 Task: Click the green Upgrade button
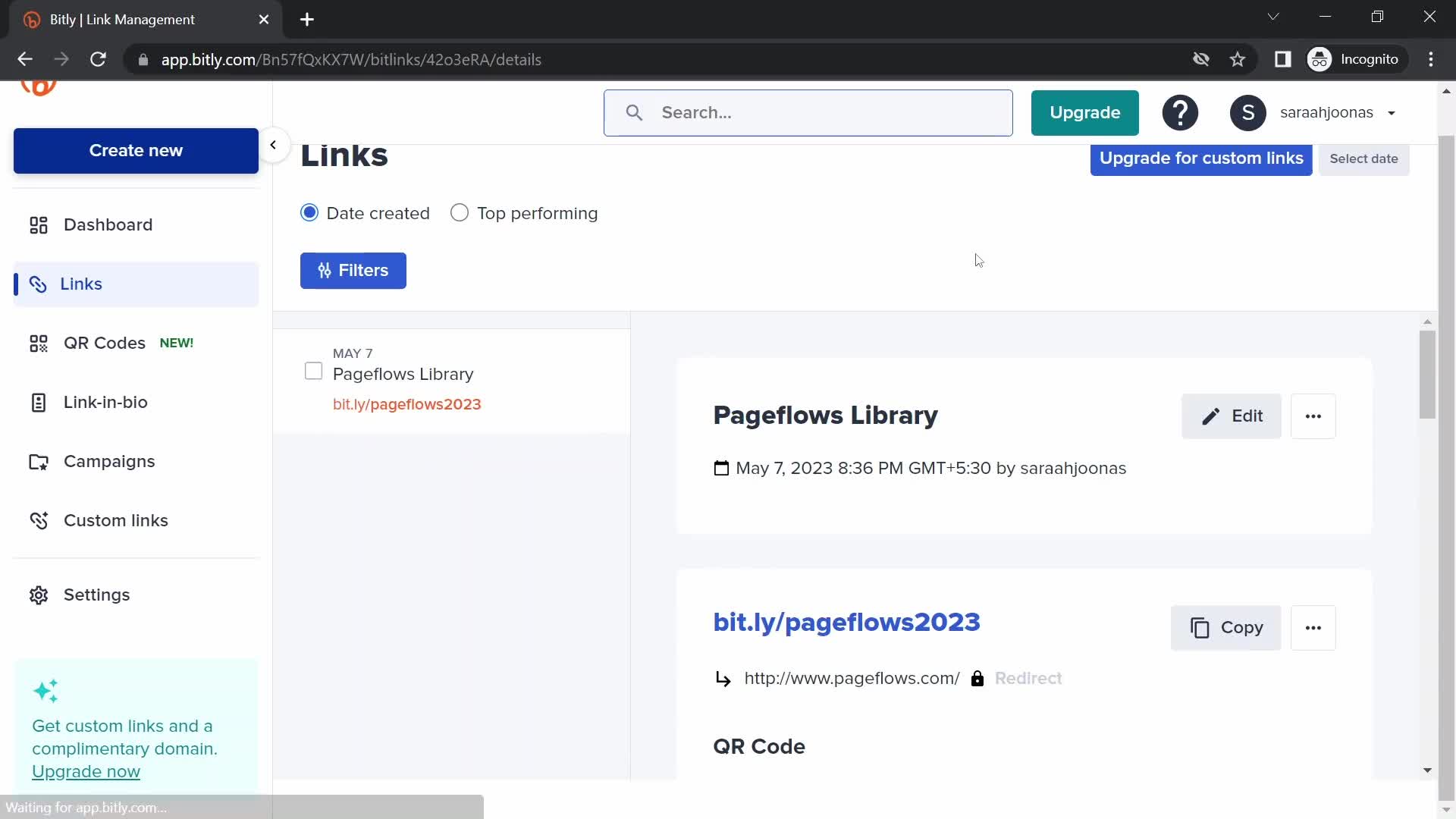tap(1084, 113)
